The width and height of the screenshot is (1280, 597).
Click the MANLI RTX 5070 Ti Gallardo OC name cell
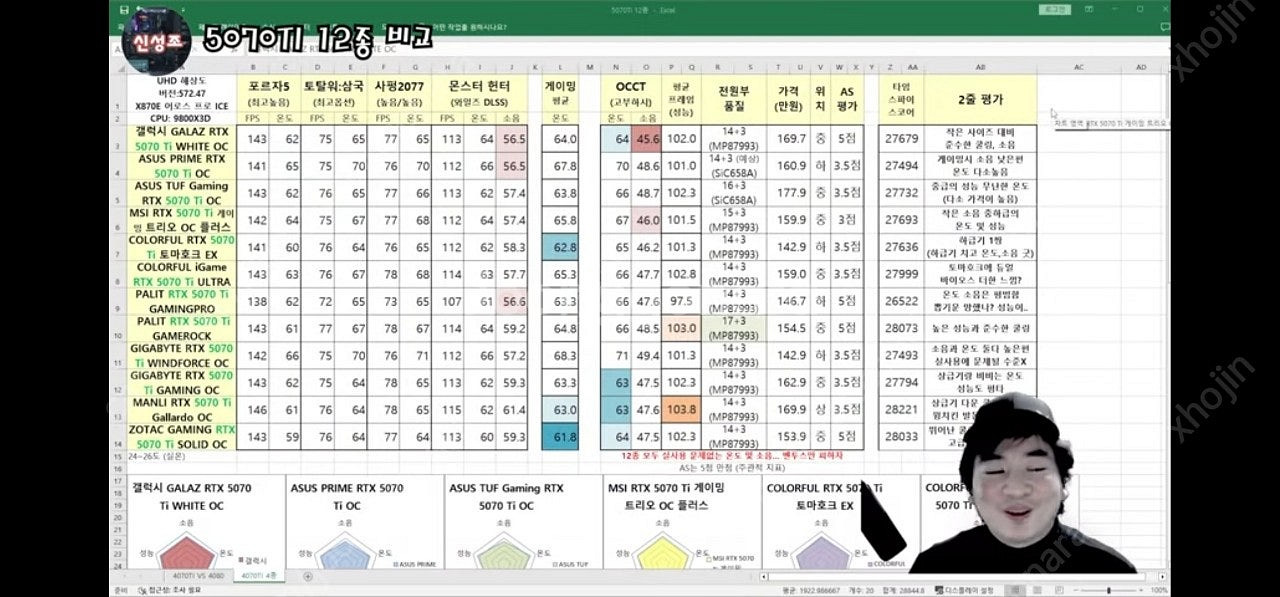click(x=181, y=409)
